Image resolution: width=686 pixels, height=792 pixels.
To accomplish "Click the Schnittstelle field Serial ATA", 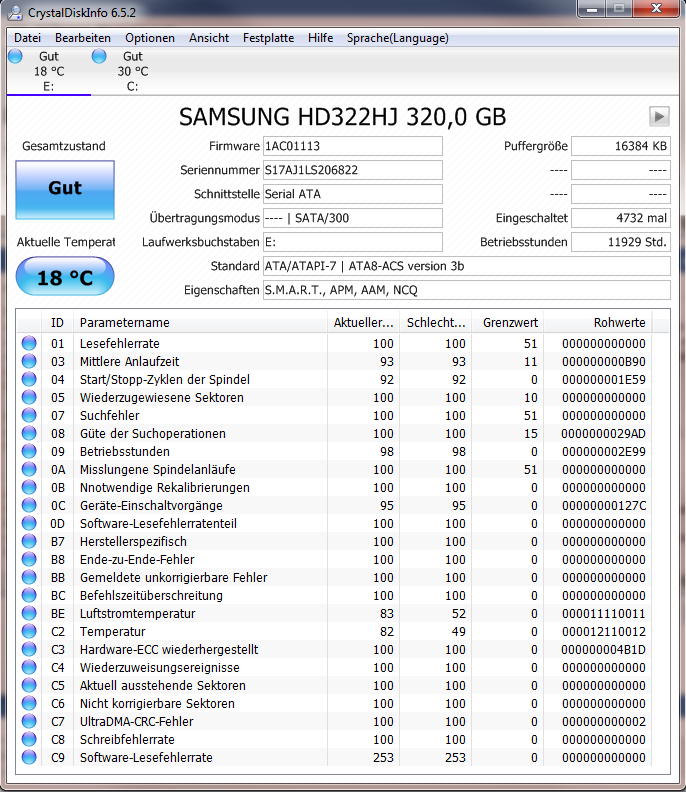I will click(353, 194).
